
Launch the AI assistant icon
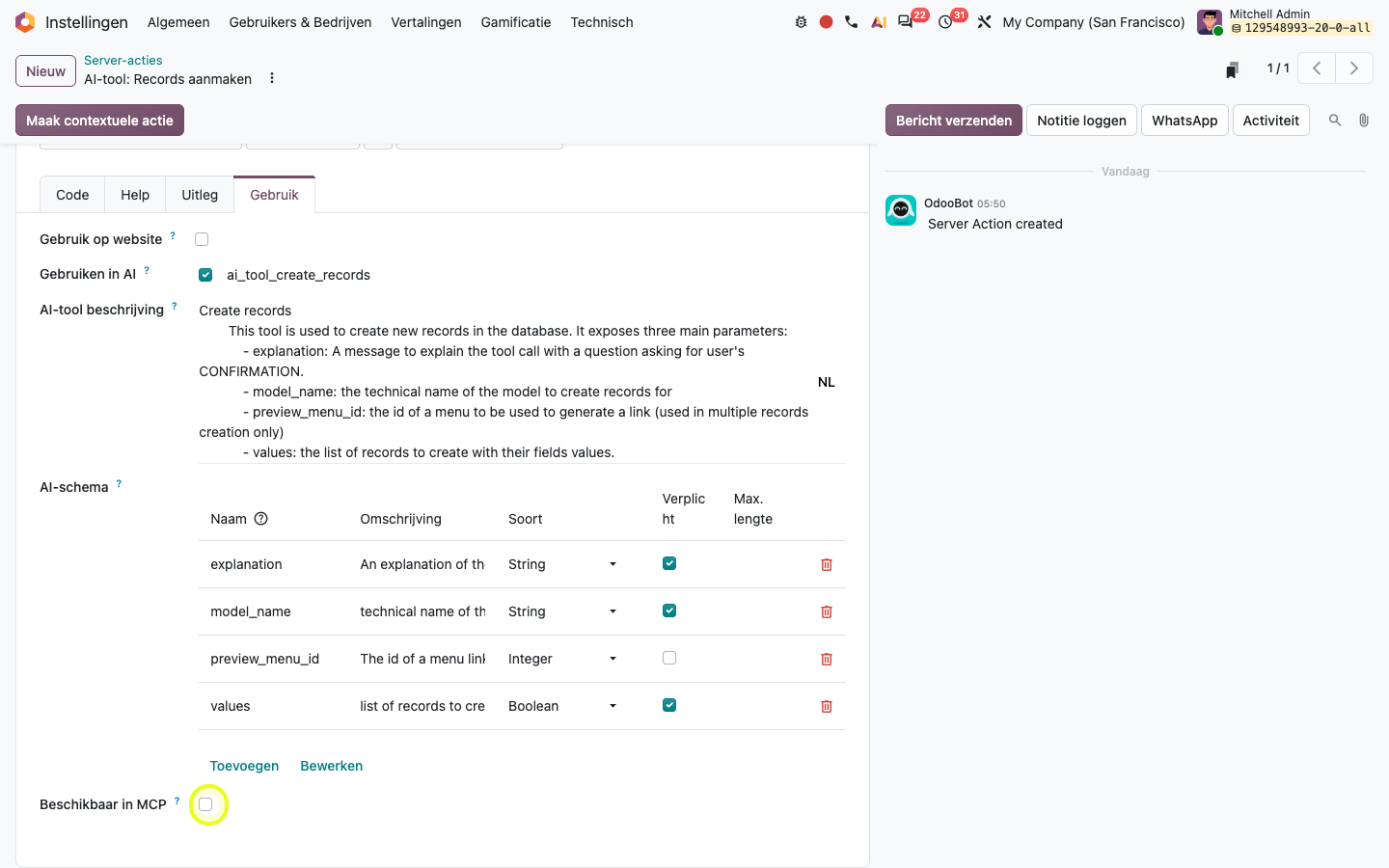pyautogui.click(x=878, y=22)
